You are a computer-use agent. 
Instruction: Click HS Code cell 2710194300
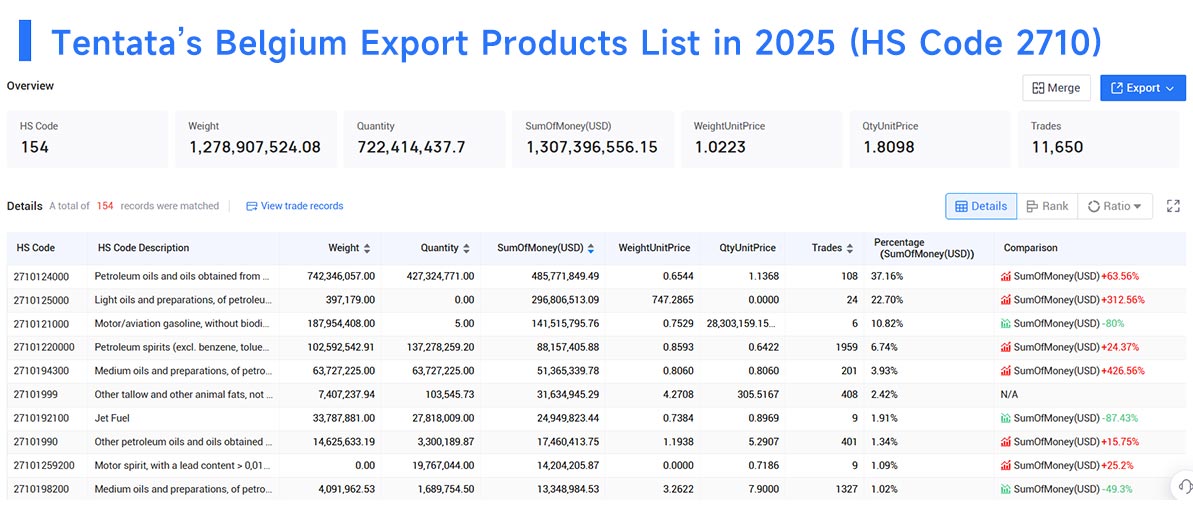[x=41, y=370]
